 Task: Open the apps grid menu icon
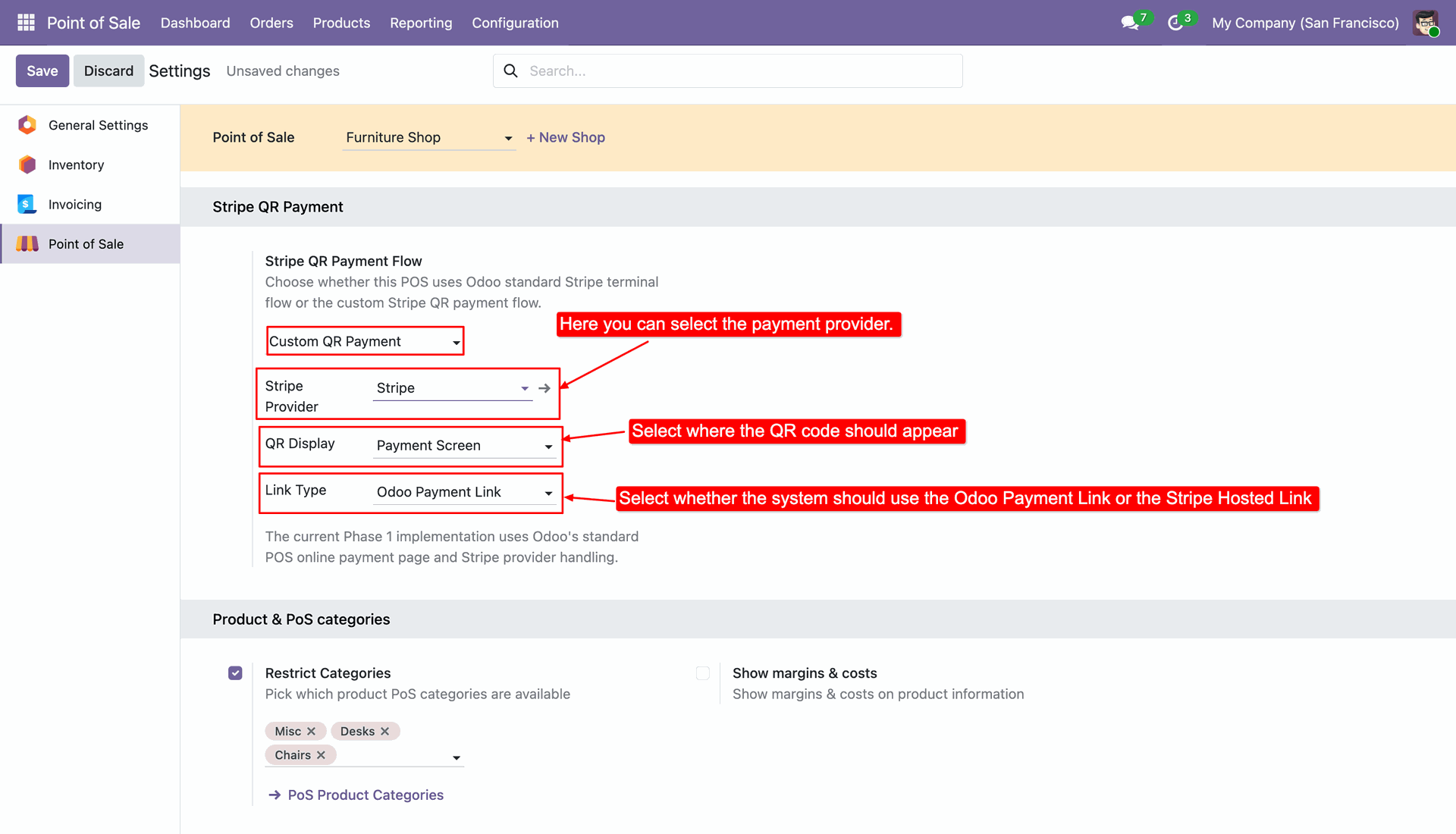point(26,23)
